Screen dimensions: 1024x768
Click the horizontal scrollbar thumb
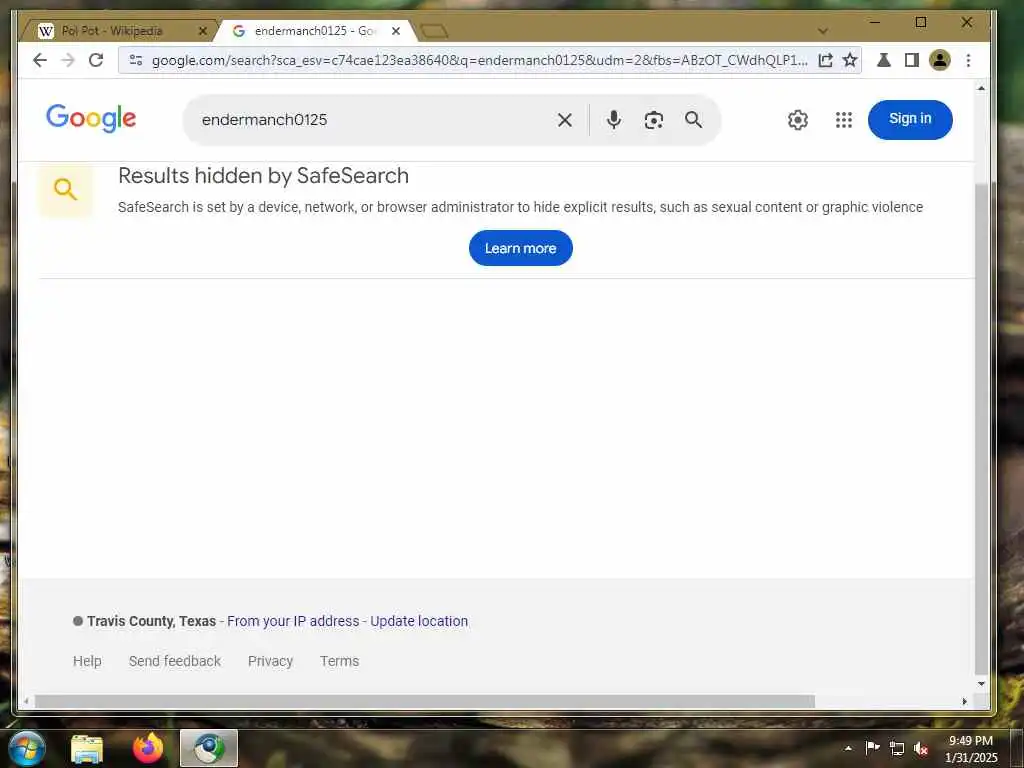tap(424, 701)
